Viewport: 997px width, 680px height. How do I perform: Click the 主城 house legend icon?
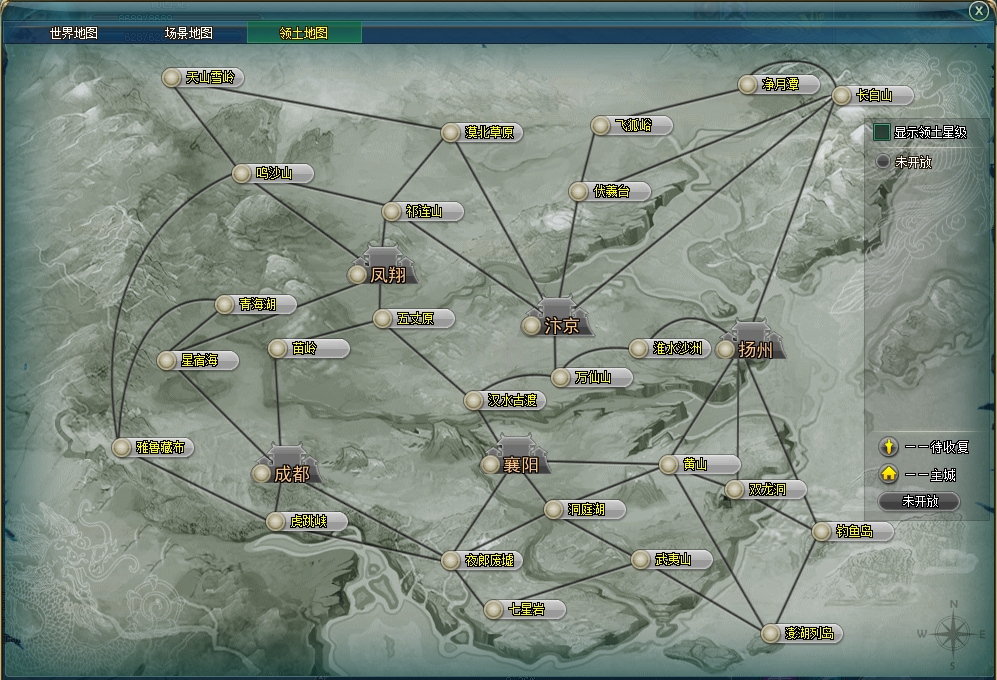click(887, 474)
